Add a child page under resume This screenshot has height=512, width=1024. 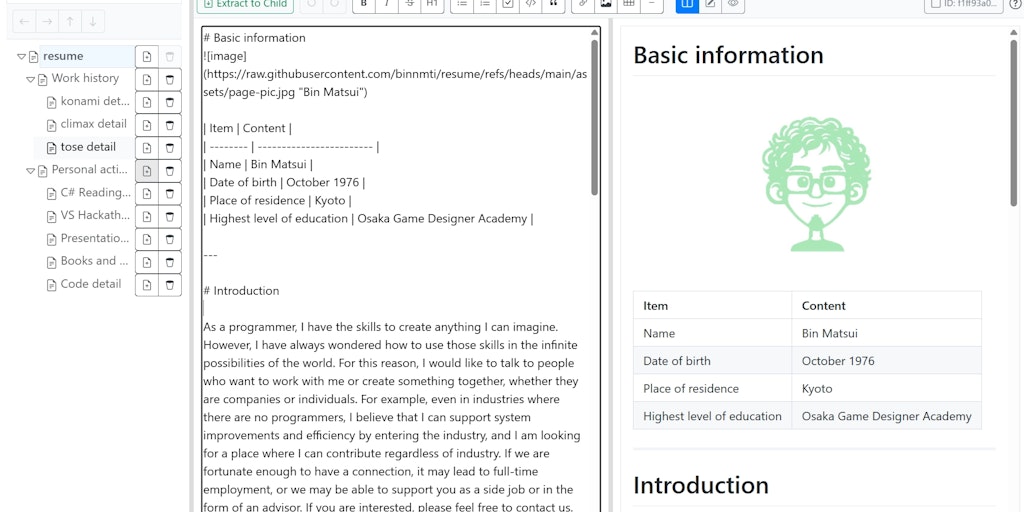(x=147, y=57)
